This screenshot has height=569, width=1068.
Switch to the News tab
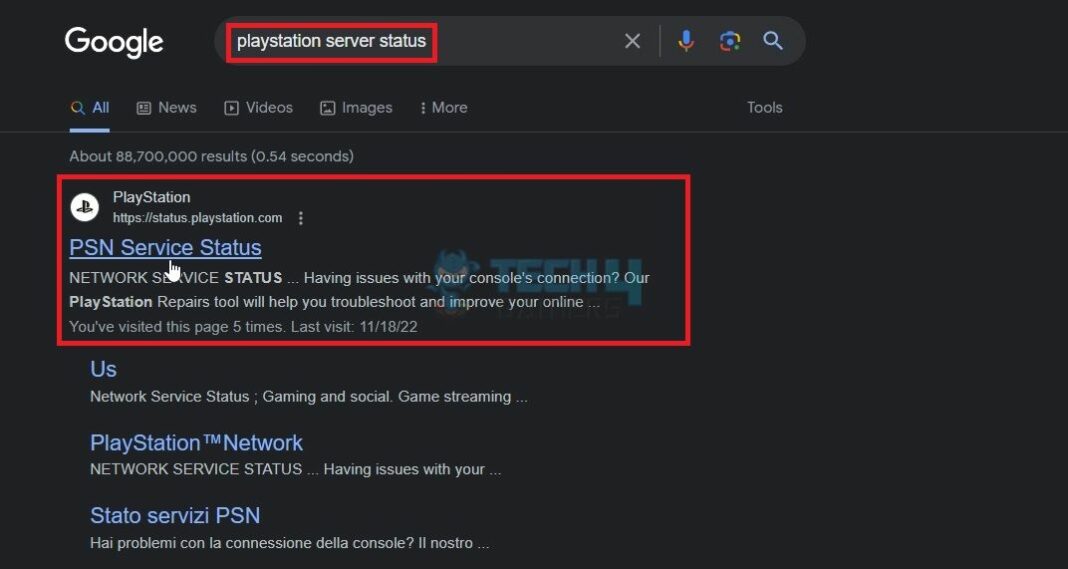point(166,108)
